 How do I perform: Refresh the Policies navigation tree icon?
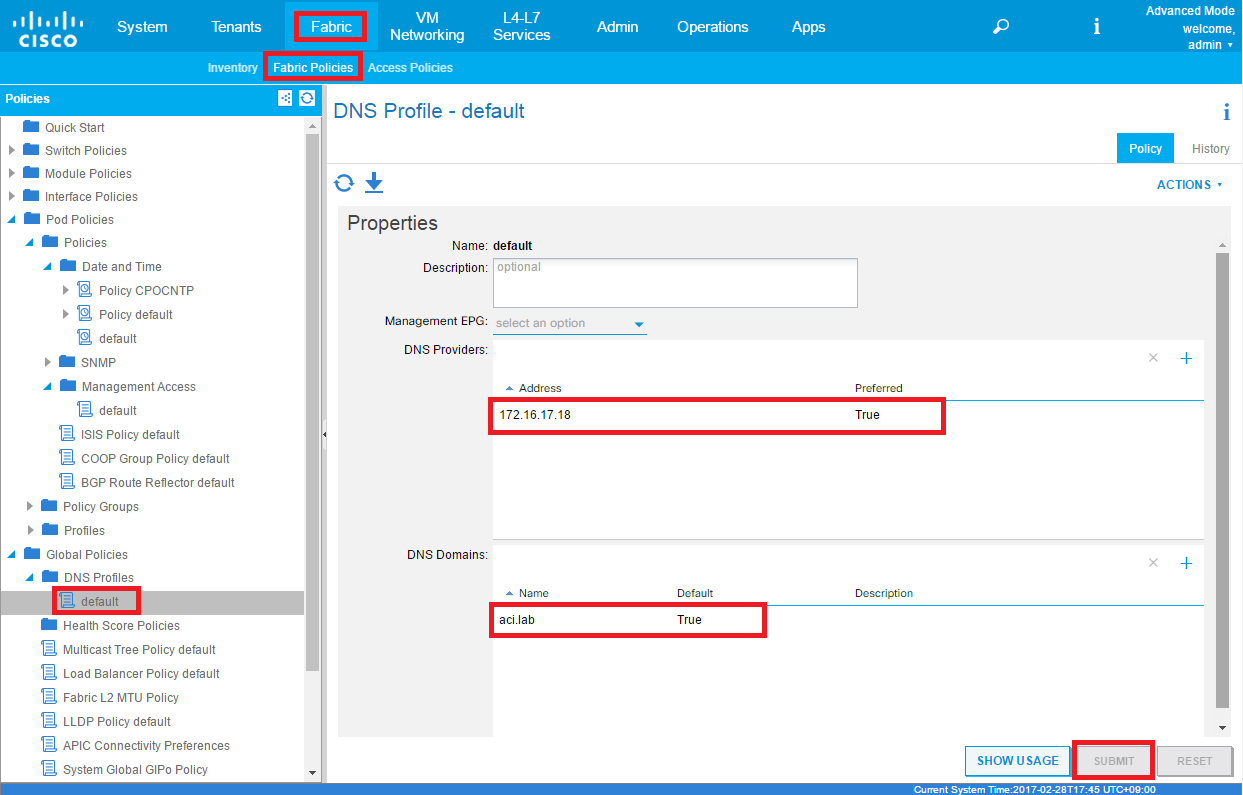[x=307, y=98]
